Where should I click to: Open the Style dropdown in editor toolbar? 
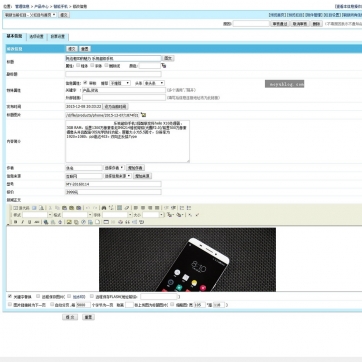tap(37, 215)
